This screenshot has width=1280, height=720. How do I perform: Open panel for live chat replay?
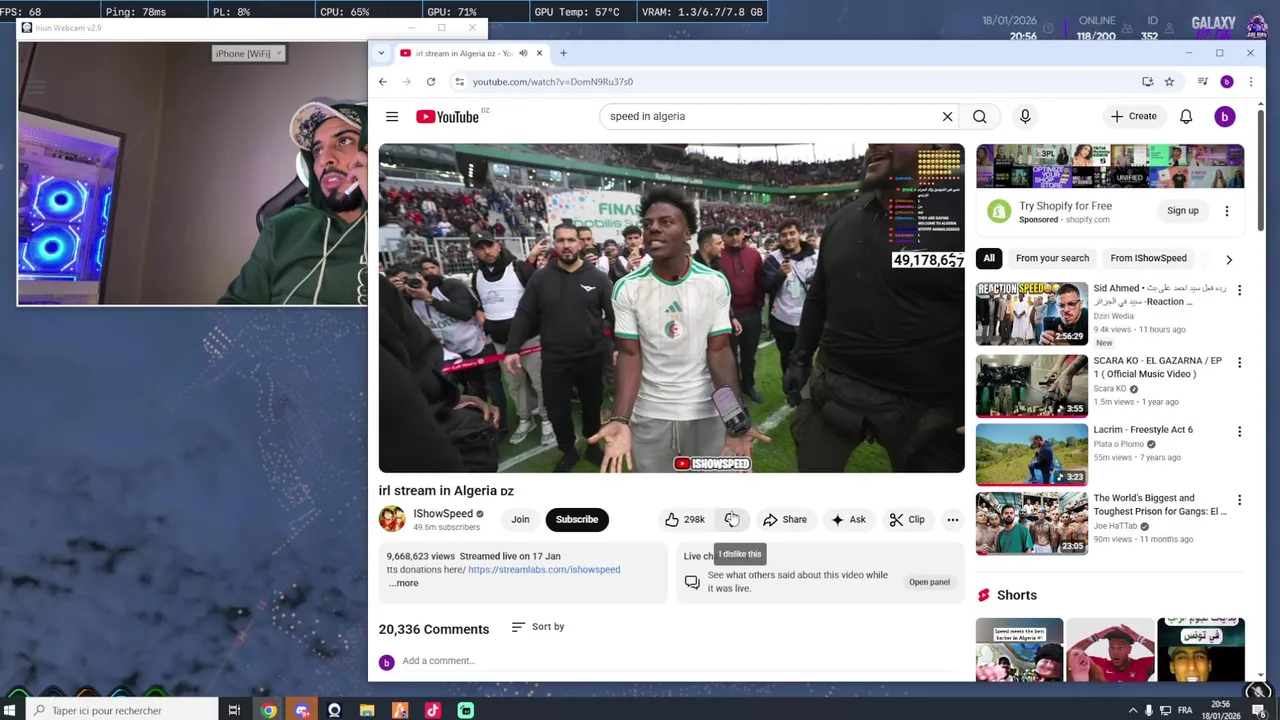(929, 582)
